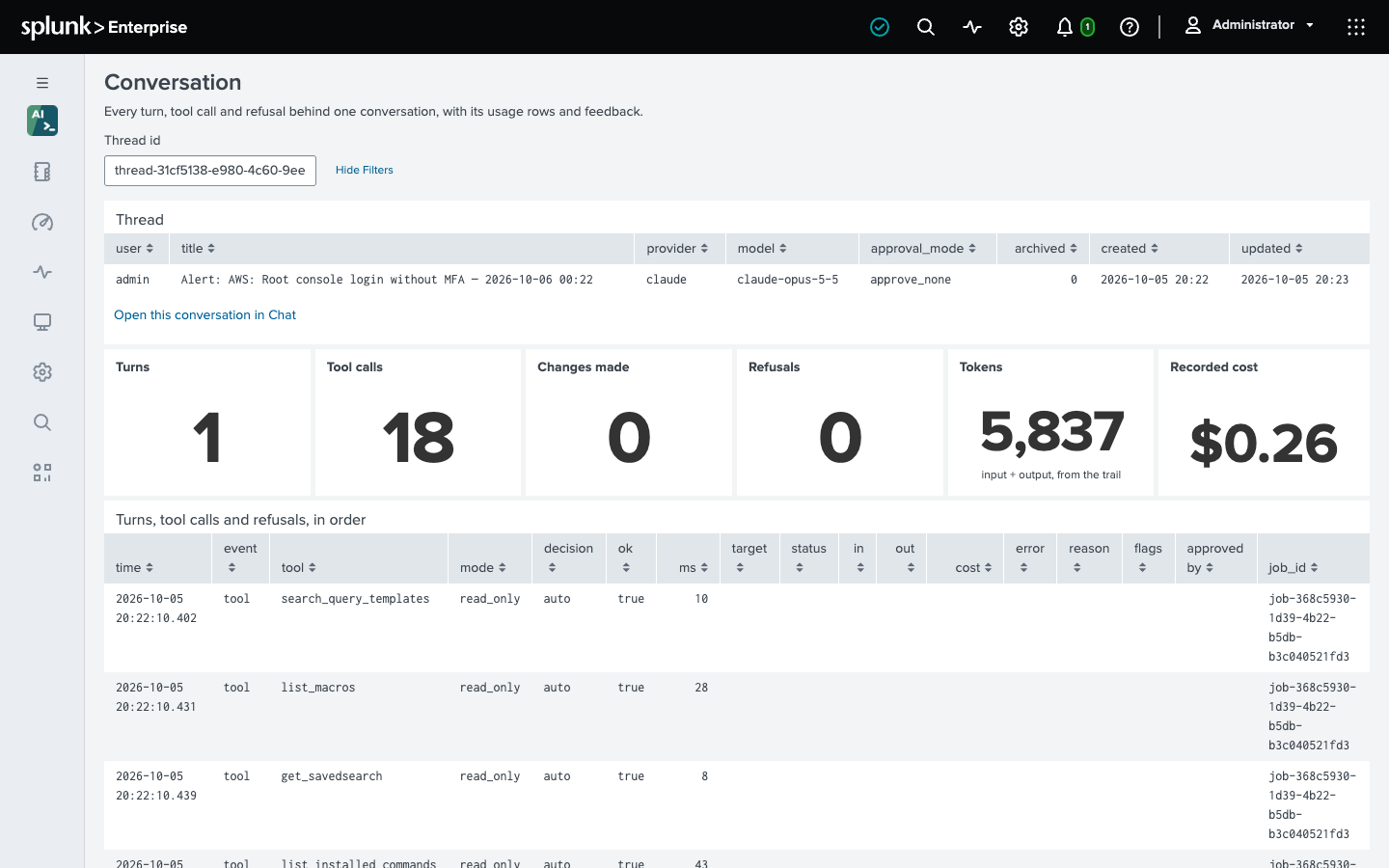Open the Administrator user menu
1389x868 pixels.
1249,25
